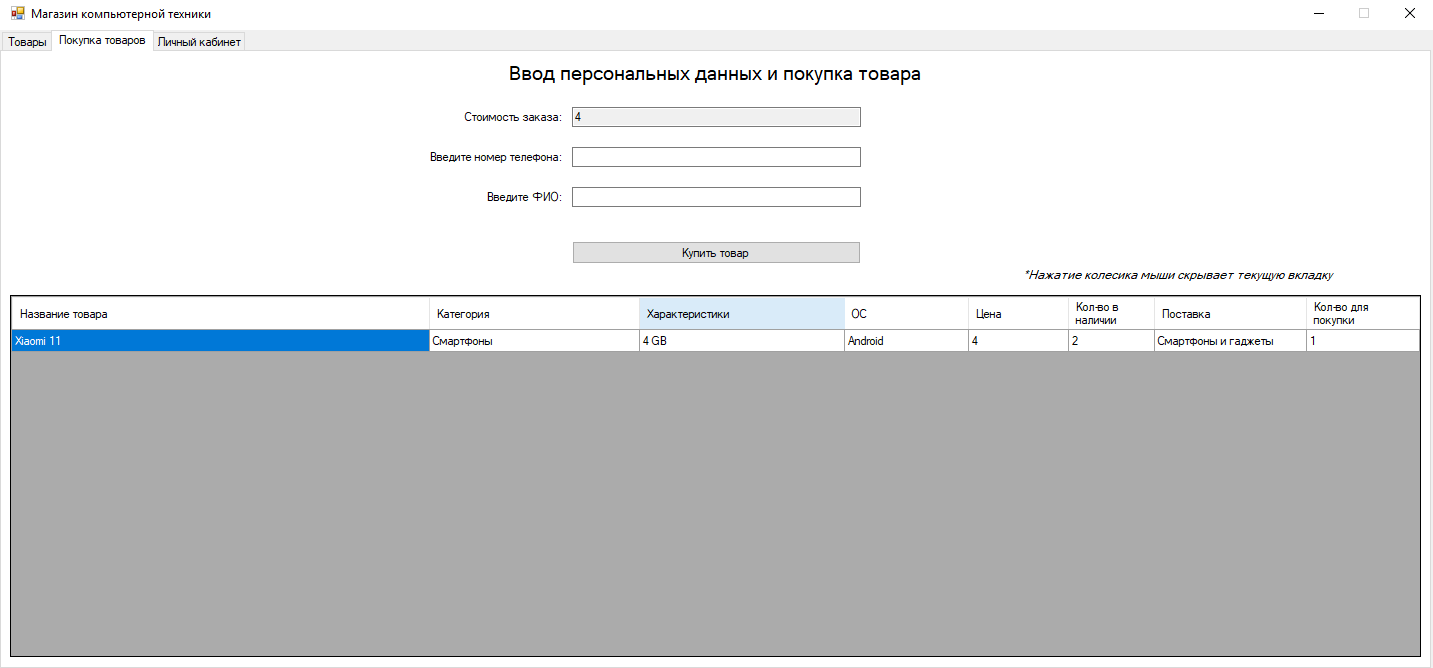The height and width of the screenshot is (668, 1433).
Task: Select the stock quantity cell in the Xiaomi 11 row
Action: (x=1111, y=341)
